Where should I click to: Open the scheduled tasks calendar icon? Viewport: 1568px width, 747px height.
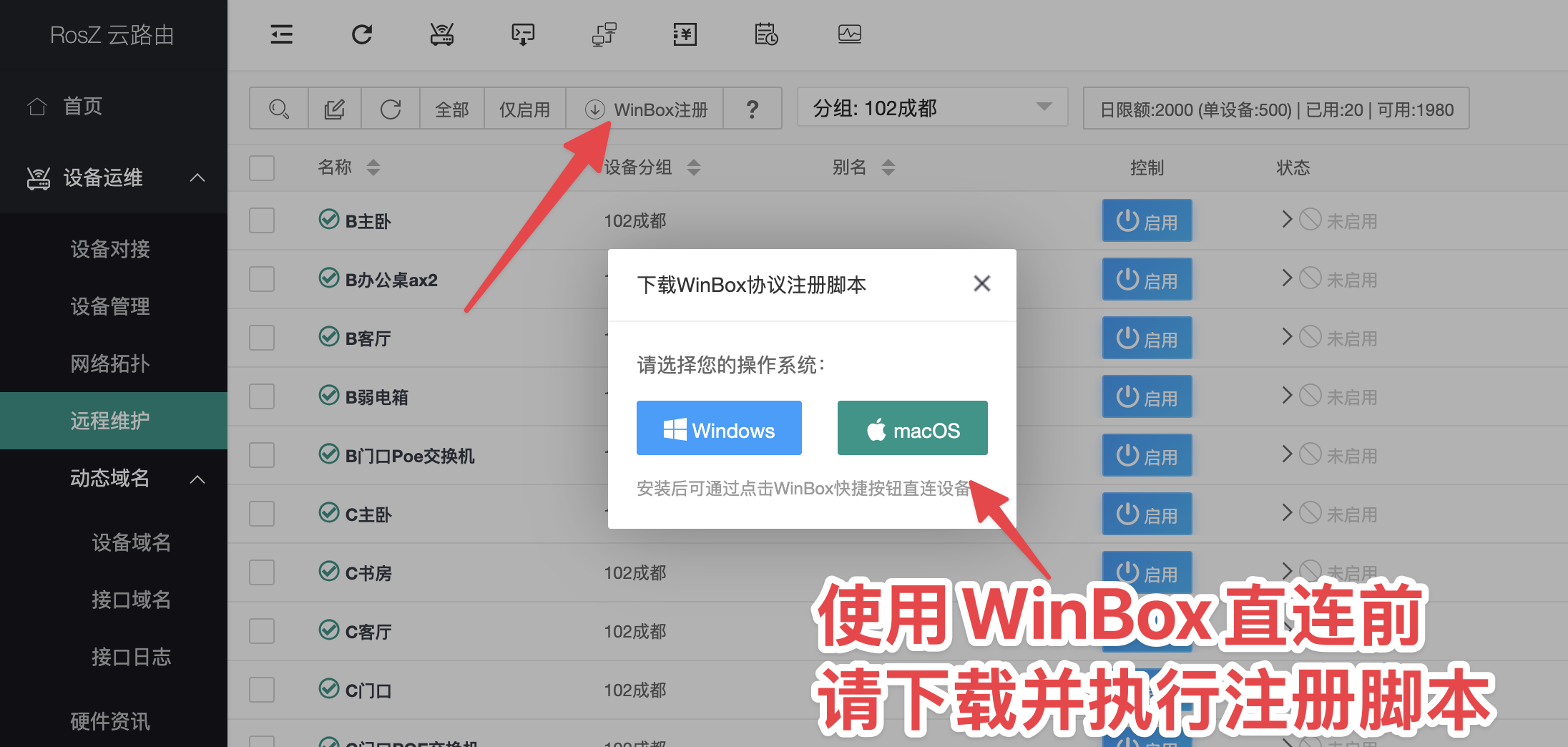coord(766,34)
